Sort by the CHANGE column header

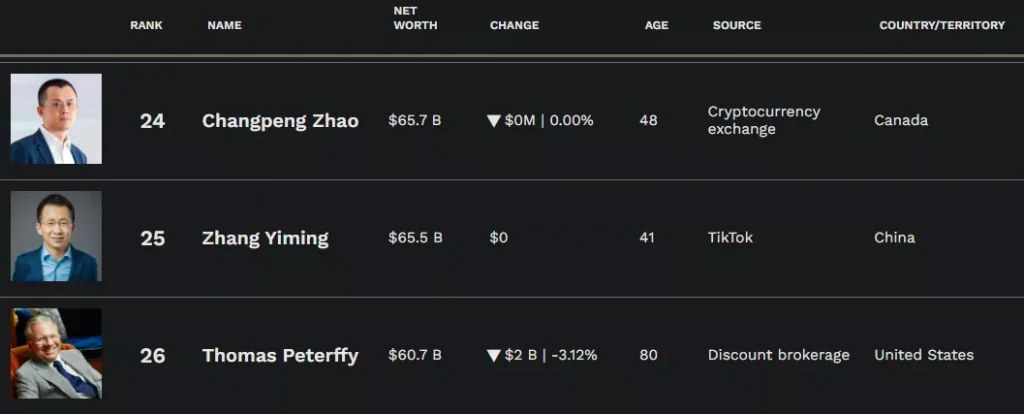click(x=515, y=25)
